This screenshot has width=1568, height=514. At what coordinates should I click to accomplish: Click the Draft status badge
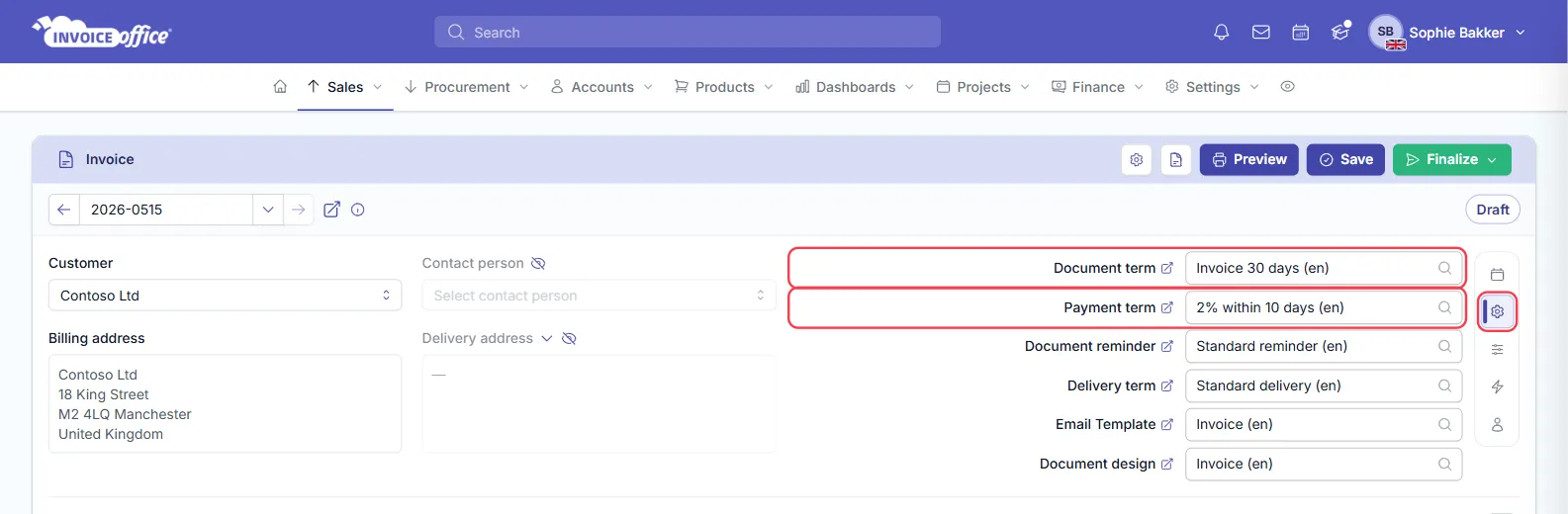(1492, 210)
